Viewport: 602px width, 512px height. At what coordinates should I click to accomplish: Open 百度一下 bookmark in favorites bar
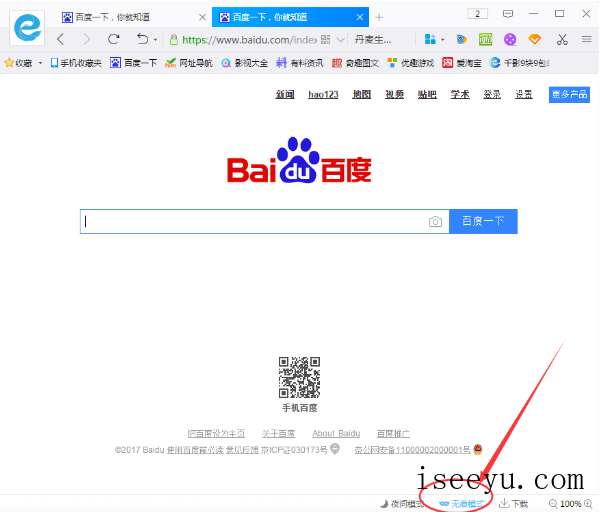click(134, 63)
